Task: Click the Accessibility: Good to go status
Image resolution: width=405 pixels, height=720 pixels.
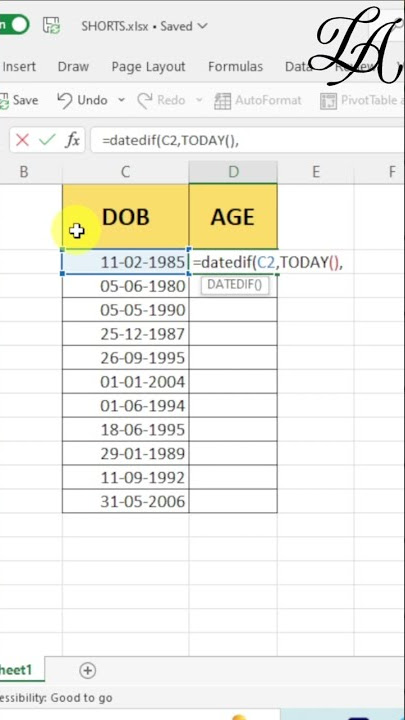Action: (x=56, y=698)
